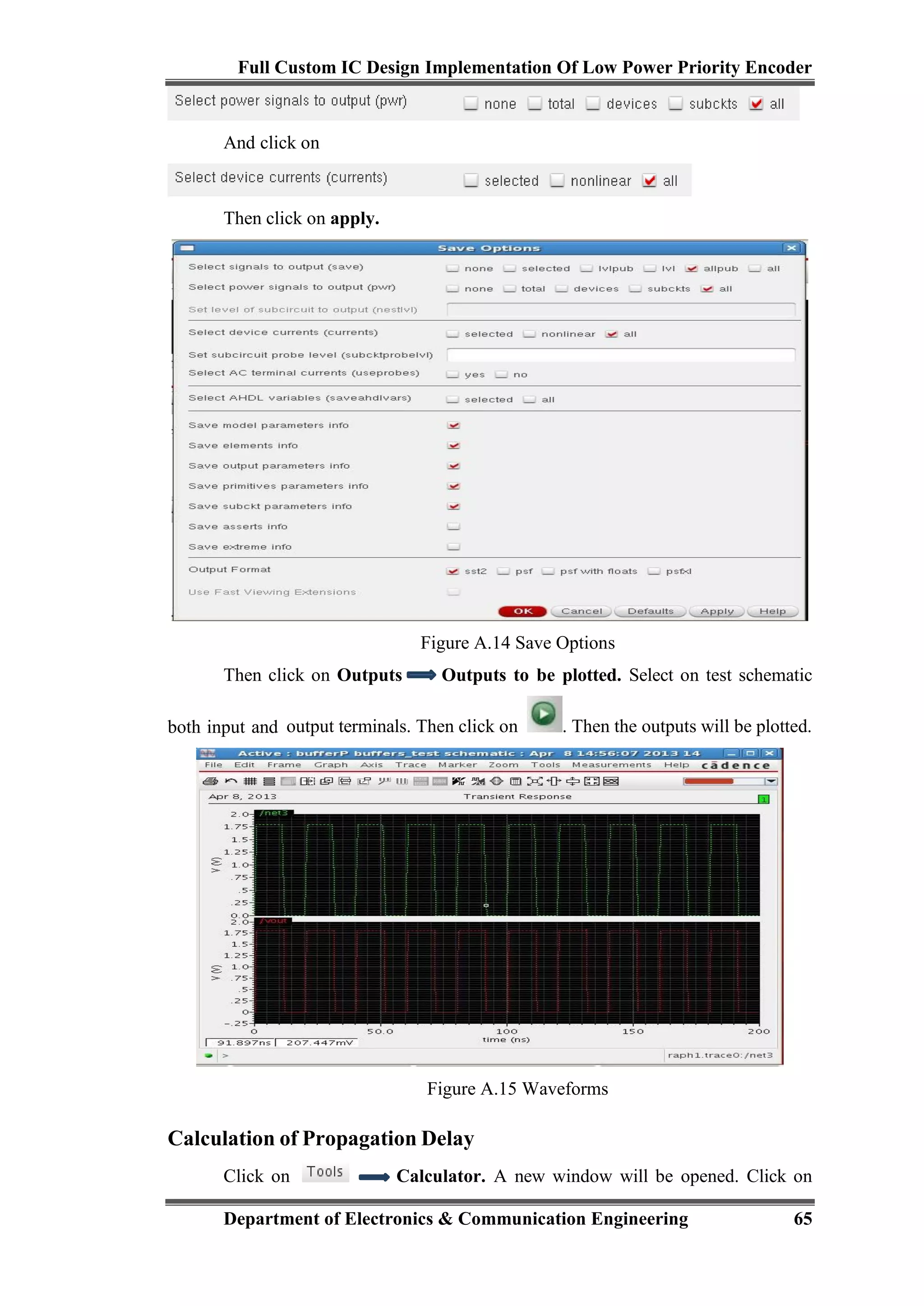Check 'all' for Select AHDL variables
The width and height of the screenshot is (924, 1306).
click(x=529, y=399)
